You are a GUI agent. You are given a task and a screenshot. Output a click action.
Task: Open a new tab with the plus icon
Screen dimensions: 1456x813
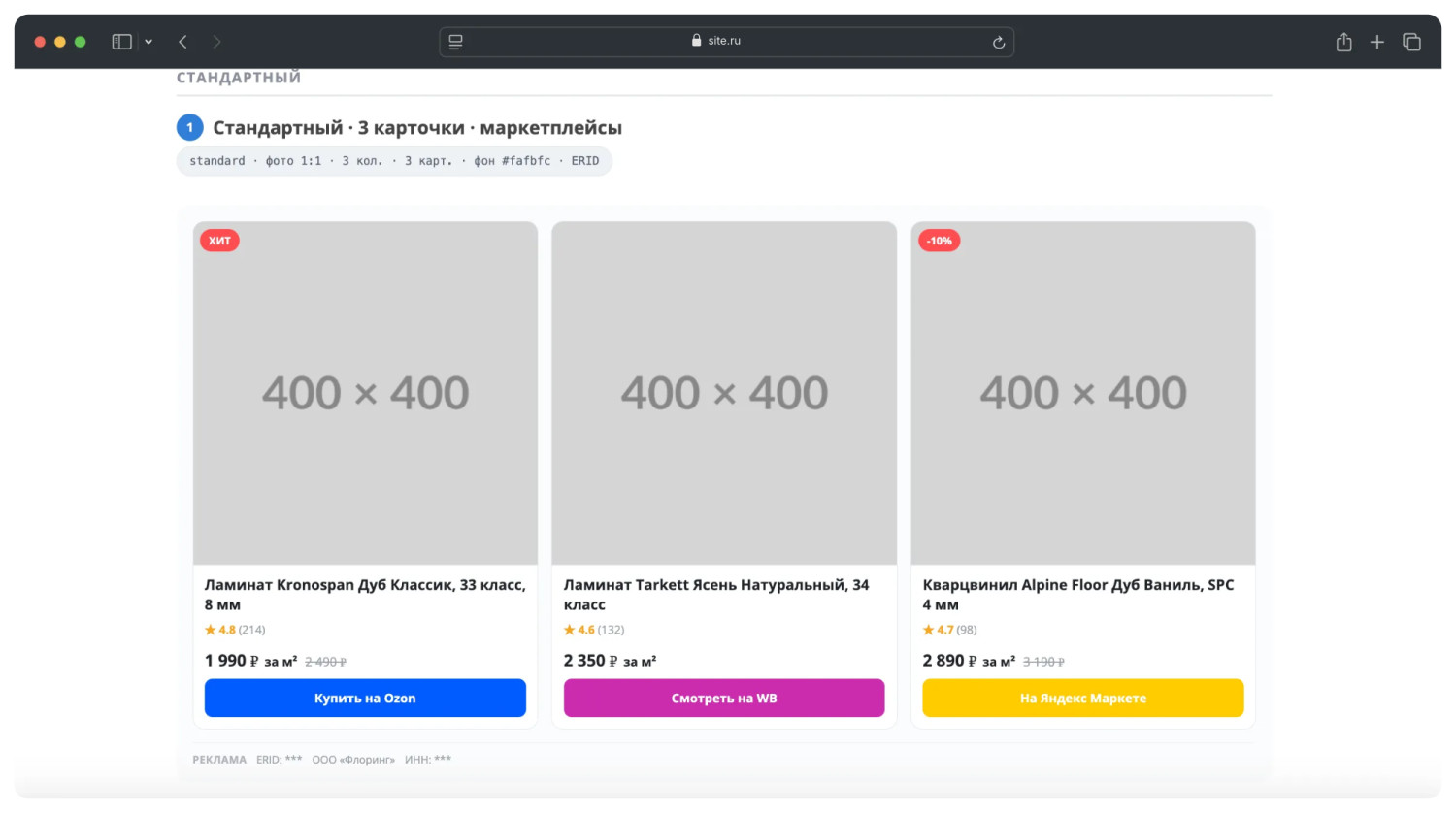(1376, 42)
